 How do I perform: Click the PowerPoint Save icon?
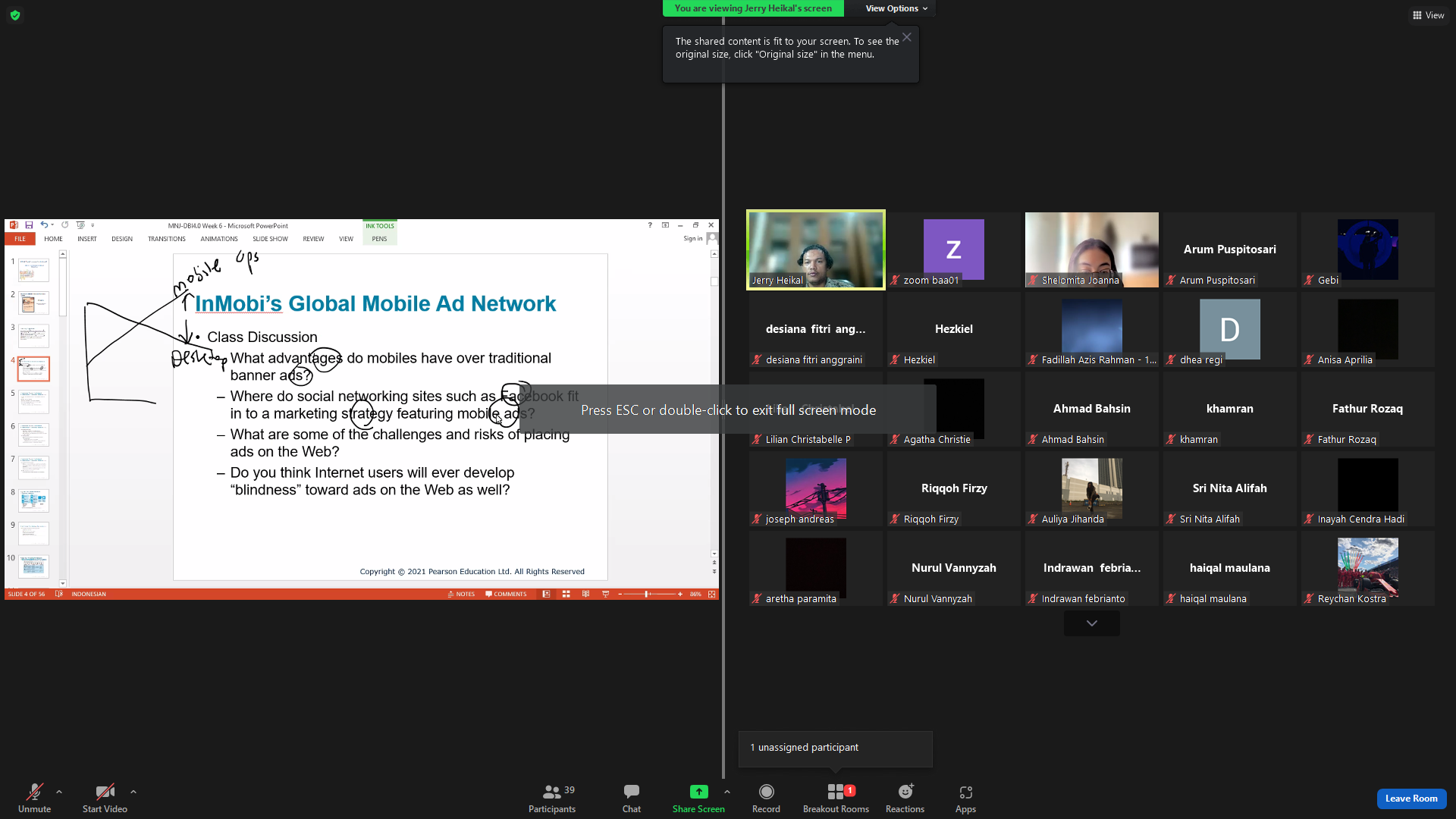tap(29, 225)
